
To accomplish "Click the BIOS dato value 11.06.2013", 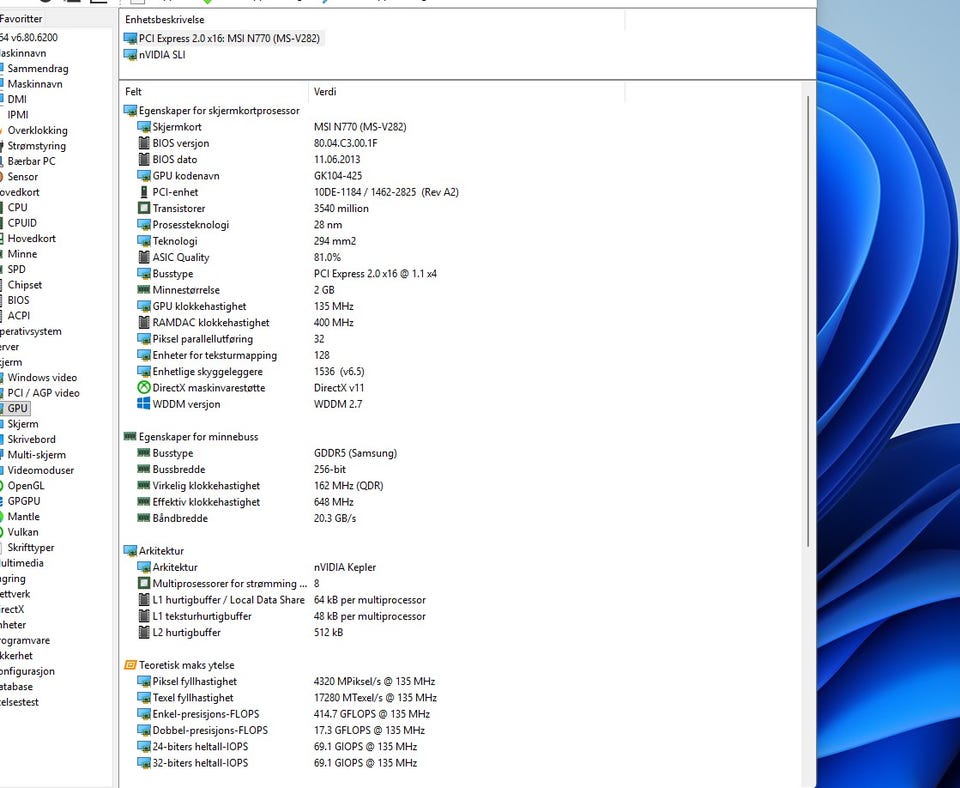I will pyautogui.click(x=339, y=159).
